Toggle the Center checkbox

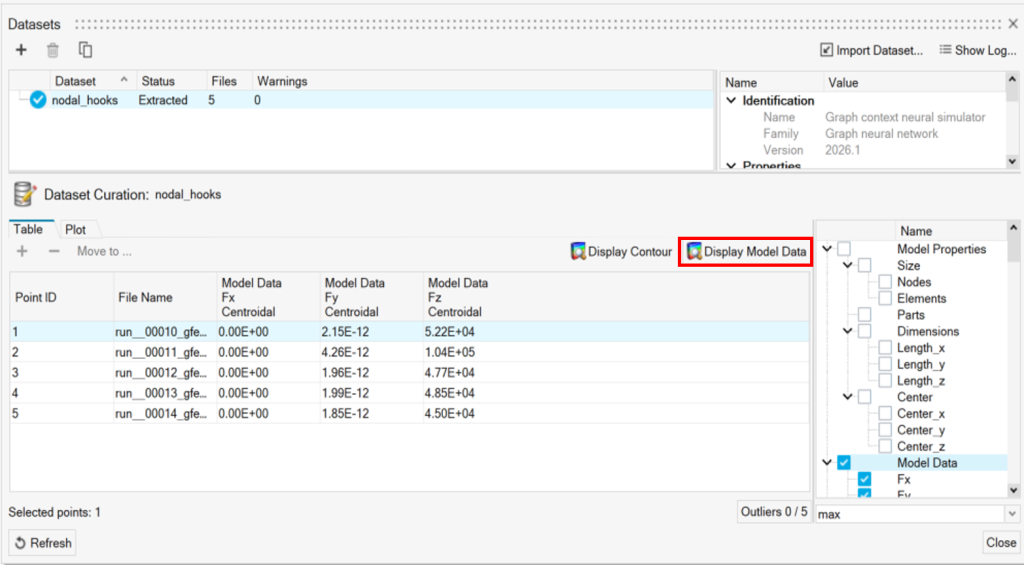tap(865, 397)
